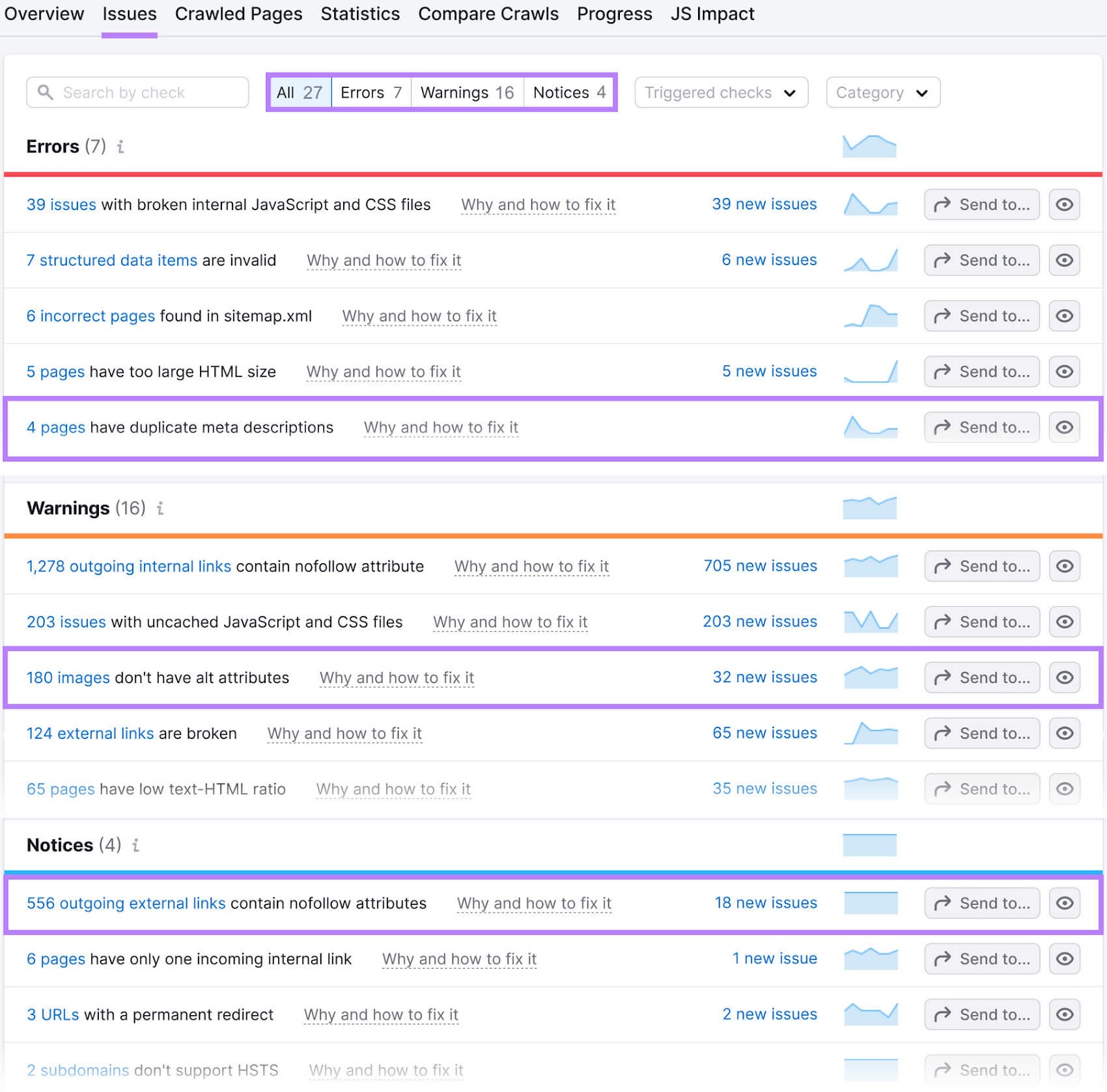Open the JS Impact tab
The width and height of the screenshot is (1107, 1092).
tap(712, 14)
